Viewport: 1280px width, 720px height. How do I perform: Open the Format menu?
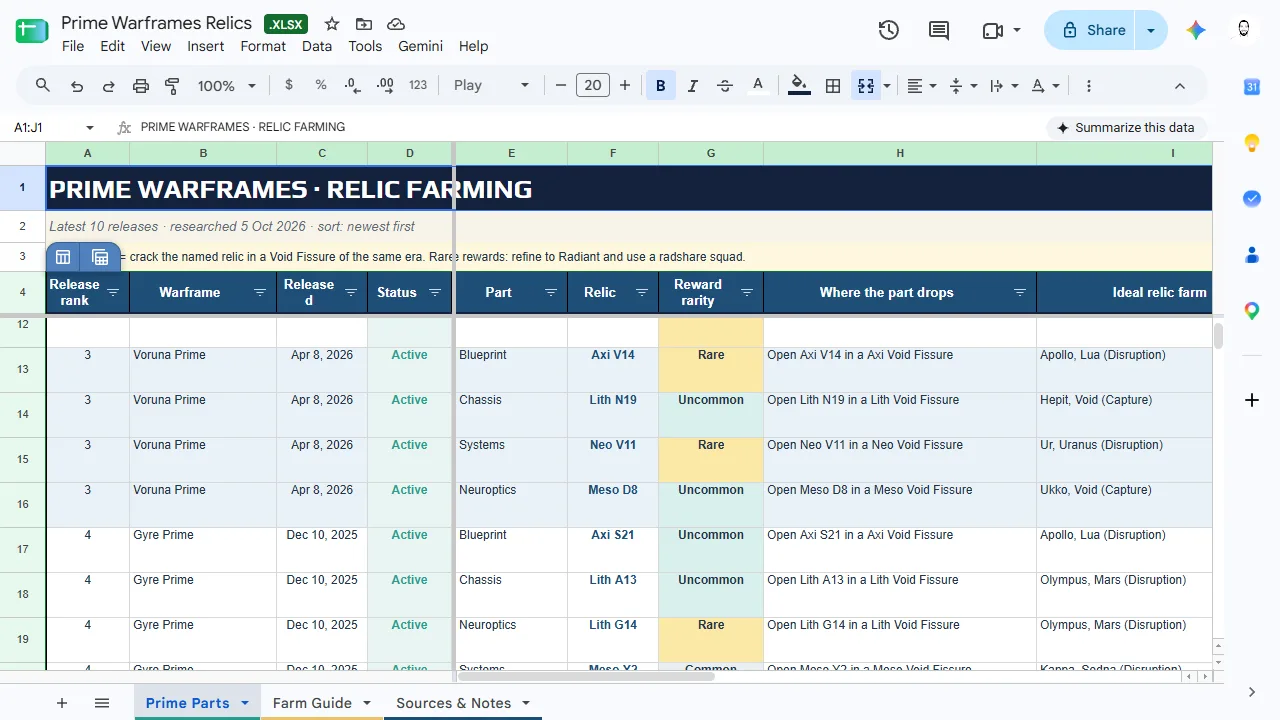click(x=263, y=46)
